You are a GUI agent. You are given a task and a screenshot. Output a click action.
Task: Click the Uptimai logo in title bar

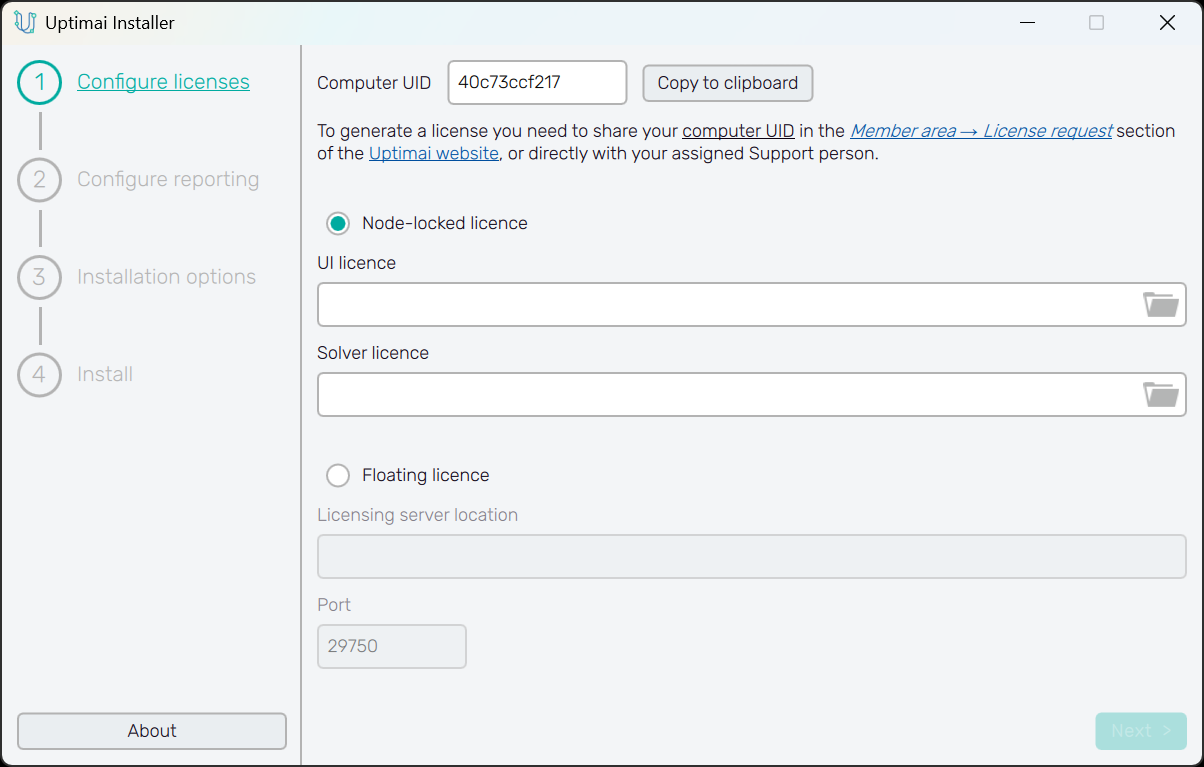click(x=25, y=22)
